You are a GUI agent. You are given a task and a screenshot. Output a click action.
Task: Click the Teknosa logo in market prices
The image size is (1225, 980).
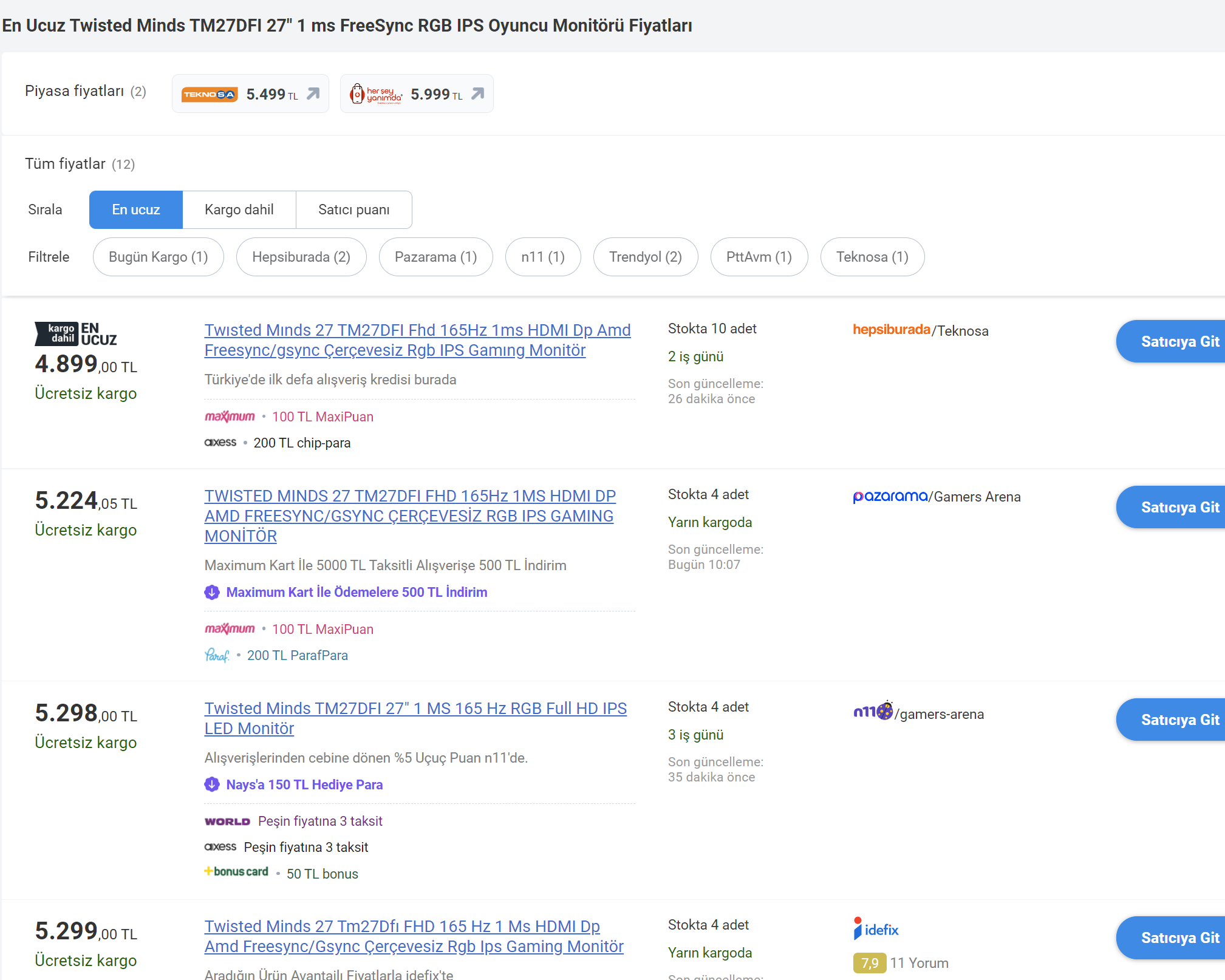[x=209, y=94]
